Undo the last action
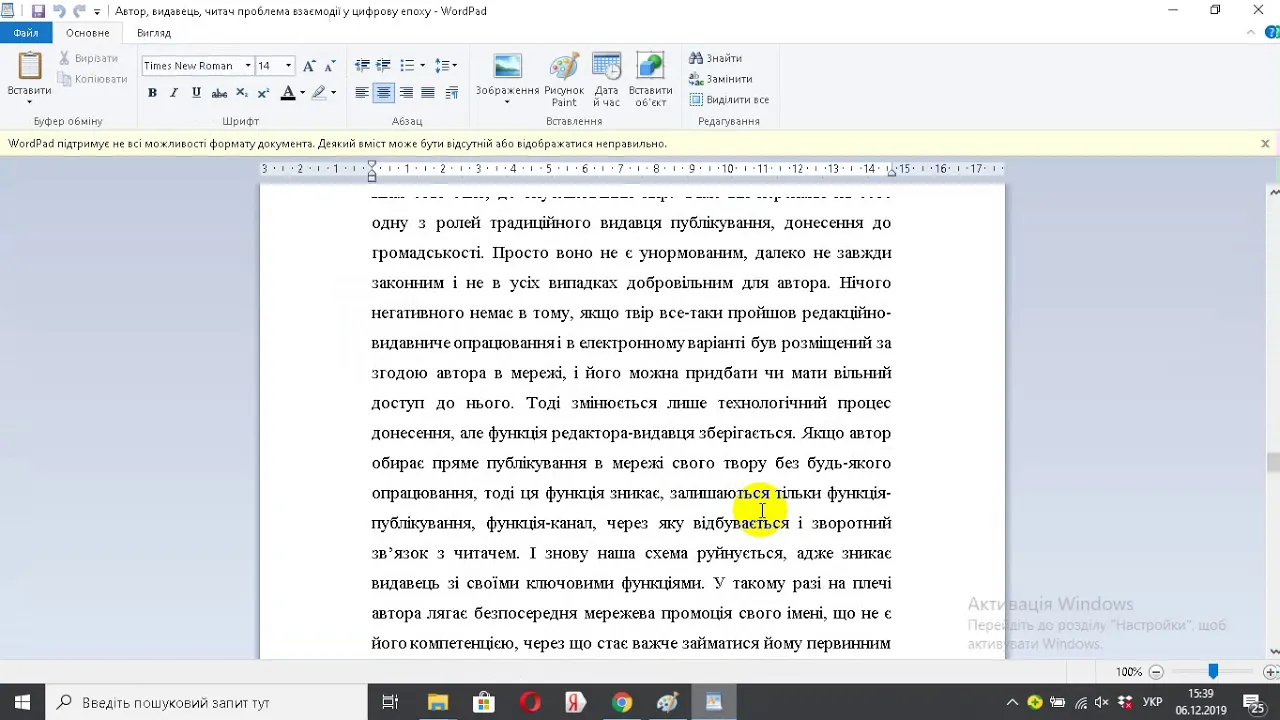1280x720 pixels. 59,11
